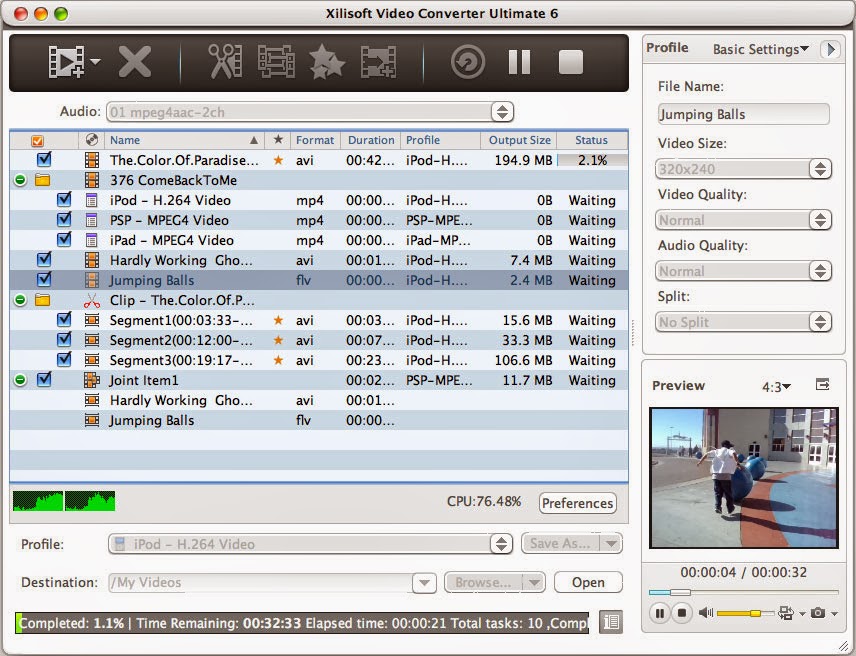Sort list by the Format column header
Image resolution: width=856 pixels, height=656 pixels.
pos(314,140)
